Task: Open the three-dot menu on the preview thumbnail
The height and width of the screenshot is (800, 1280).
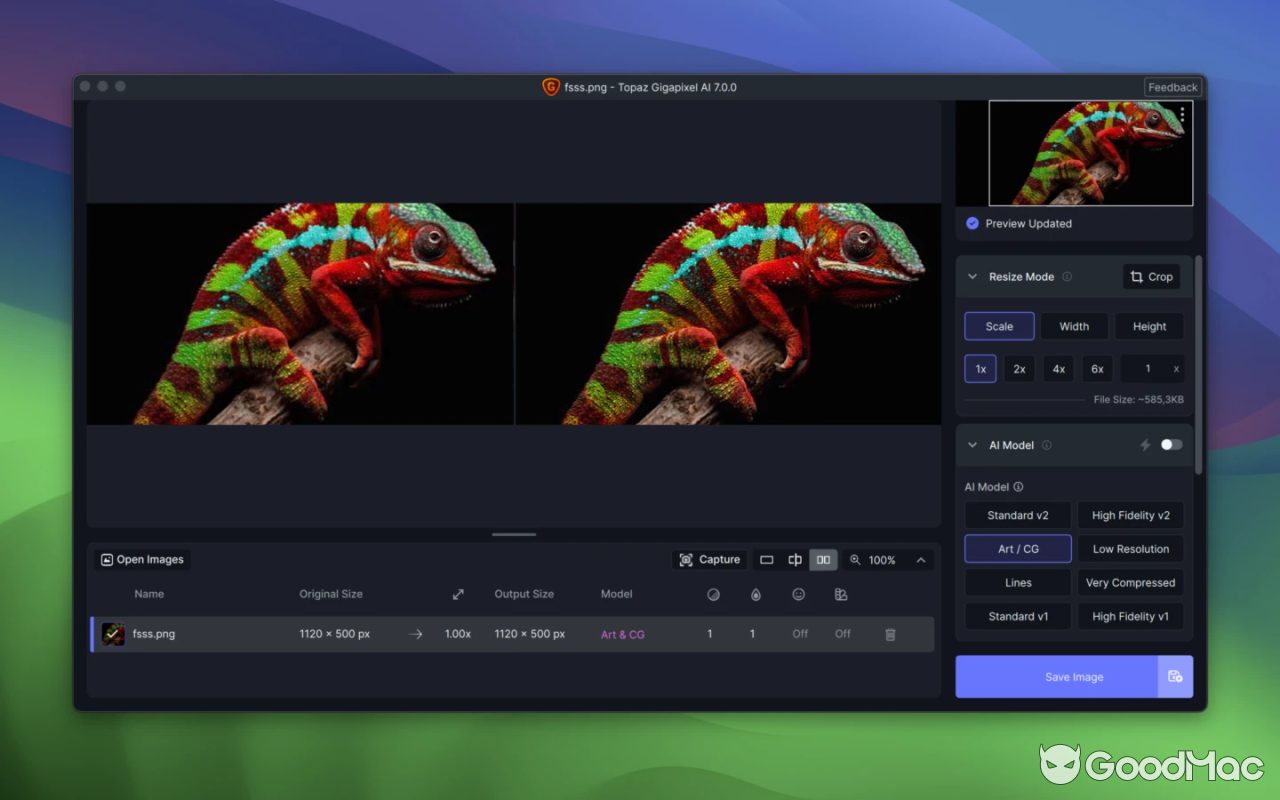Action: tap(1182, 115)
